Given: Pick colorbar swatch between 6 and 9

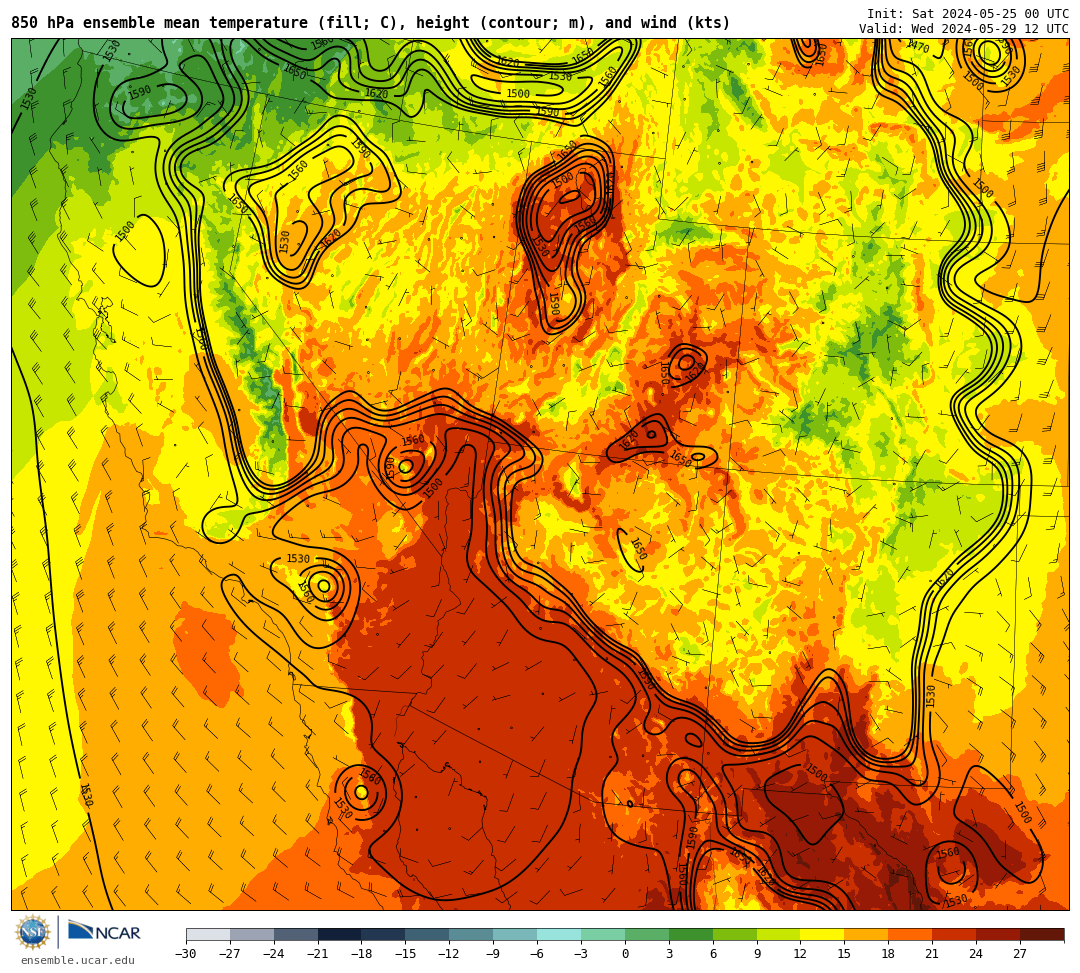Looking at the screenshot, I should pos(735,934).
